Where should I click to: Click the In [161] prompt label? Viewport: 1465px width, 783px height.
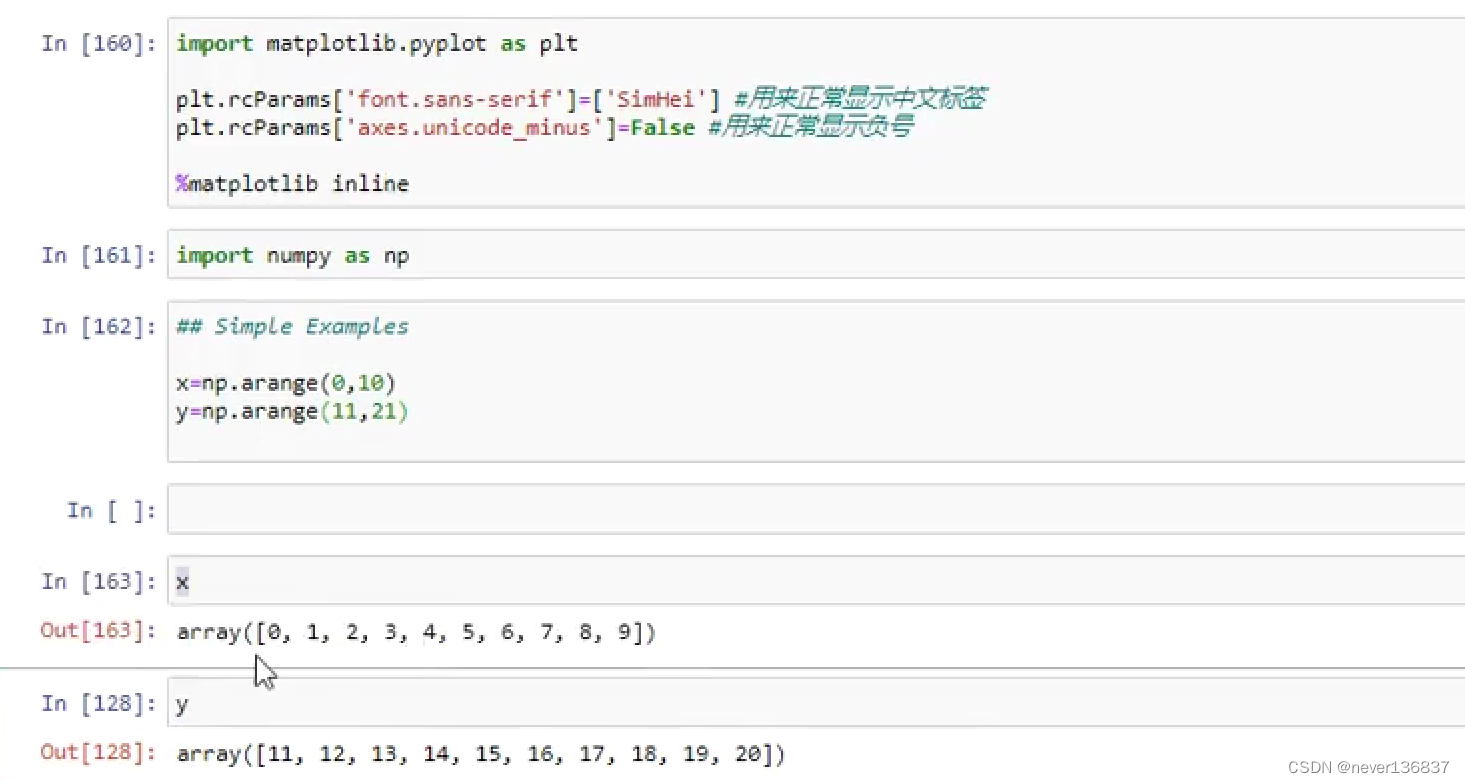tap(98, 255)
